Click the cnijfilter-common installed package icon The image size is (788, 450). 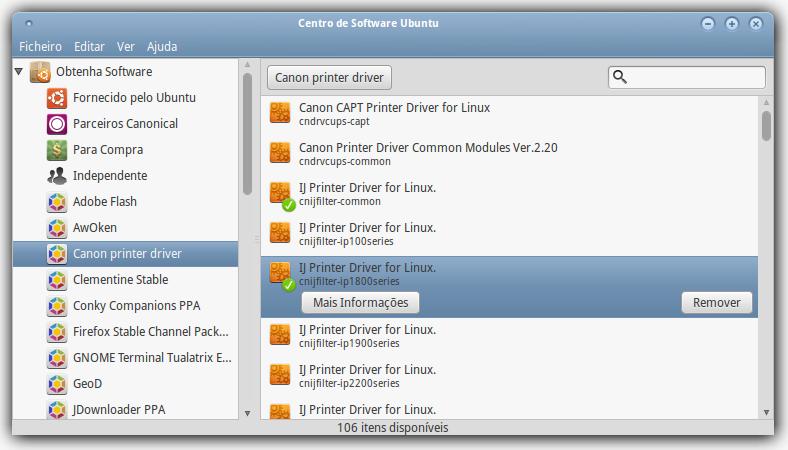coord(281,195)
